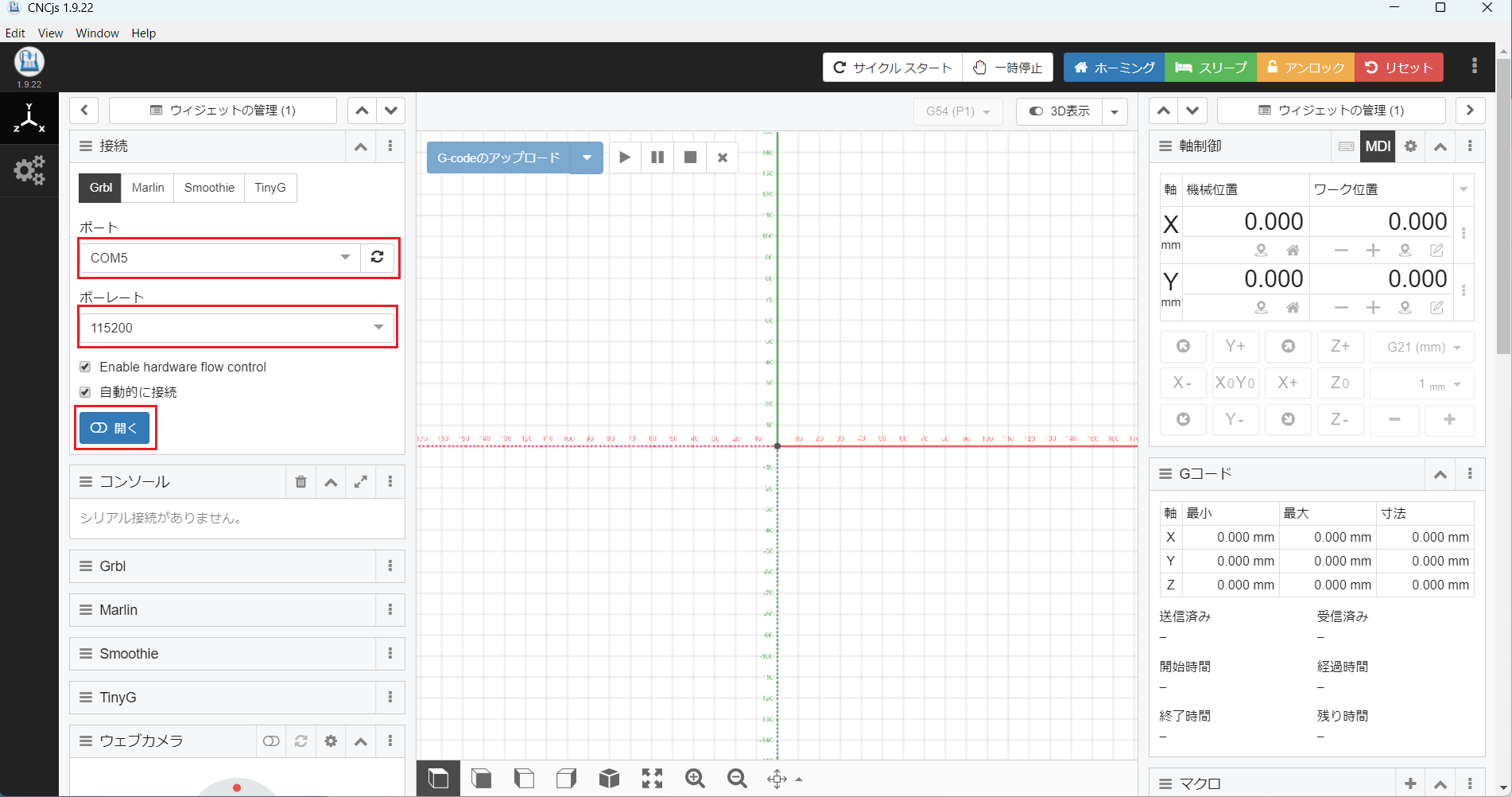Image resolution: width=1512 pixels, height=797 pixels.
Task: Click the zoom out magnifier icon
Action: click(737, 779)
